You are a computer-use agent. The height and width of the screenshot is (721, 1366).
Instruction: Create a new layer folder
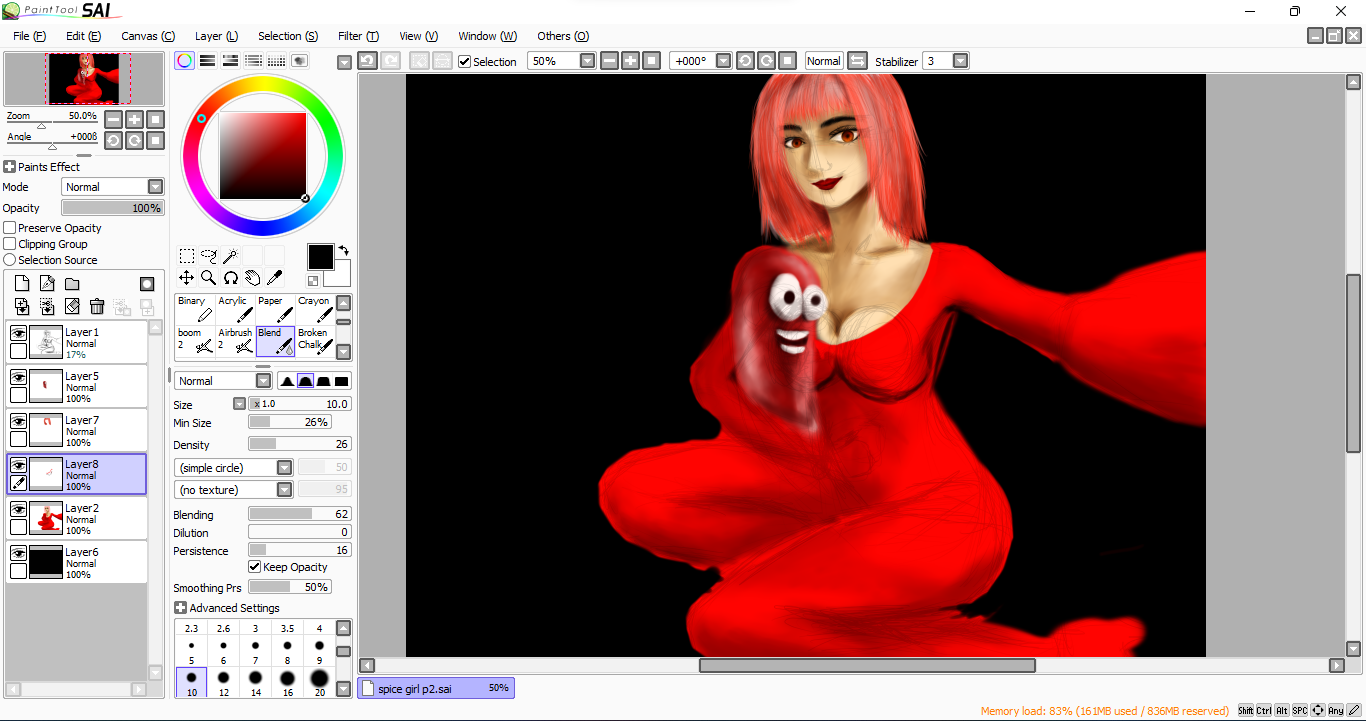72,284
